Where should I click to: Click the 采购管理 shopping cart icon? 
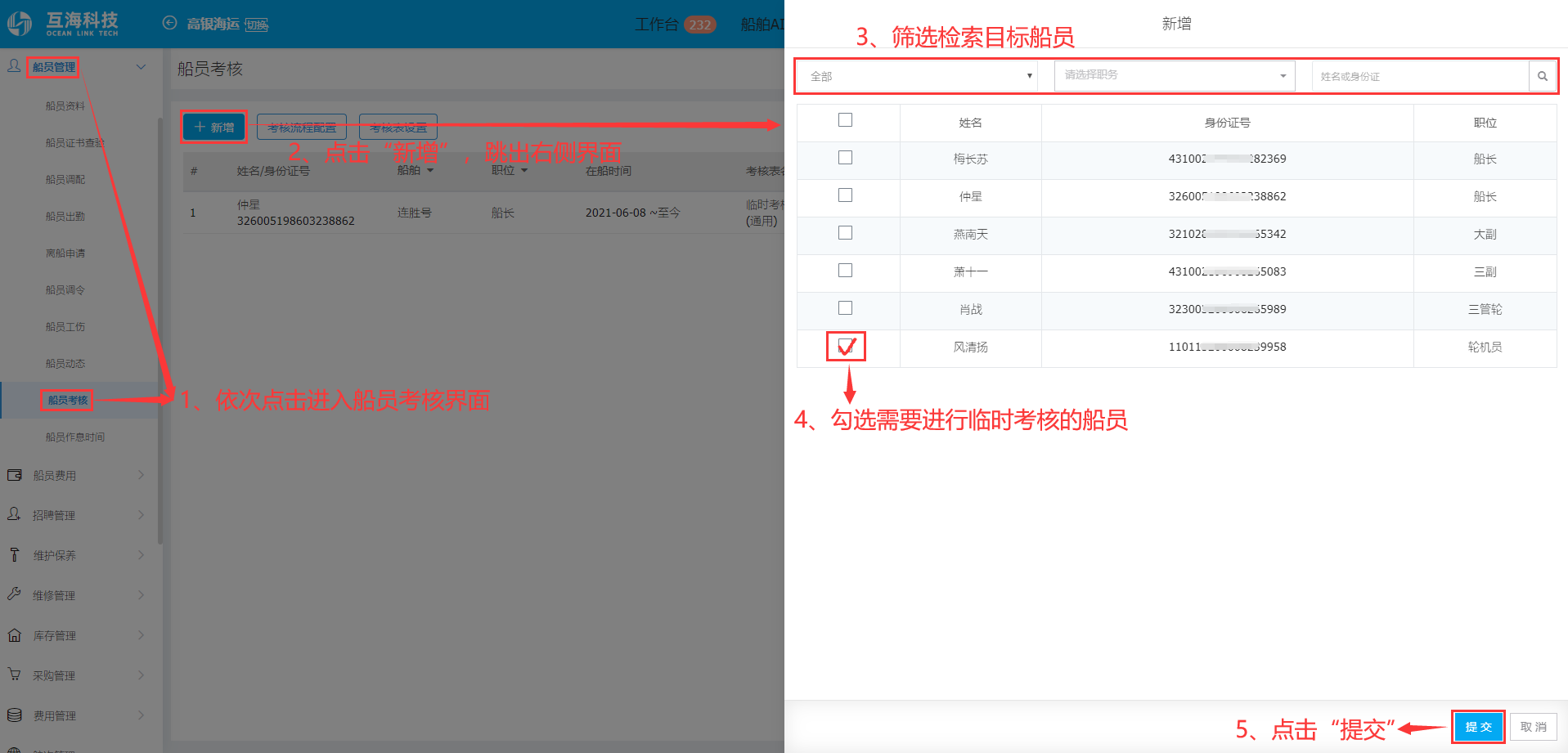point(14,675)
